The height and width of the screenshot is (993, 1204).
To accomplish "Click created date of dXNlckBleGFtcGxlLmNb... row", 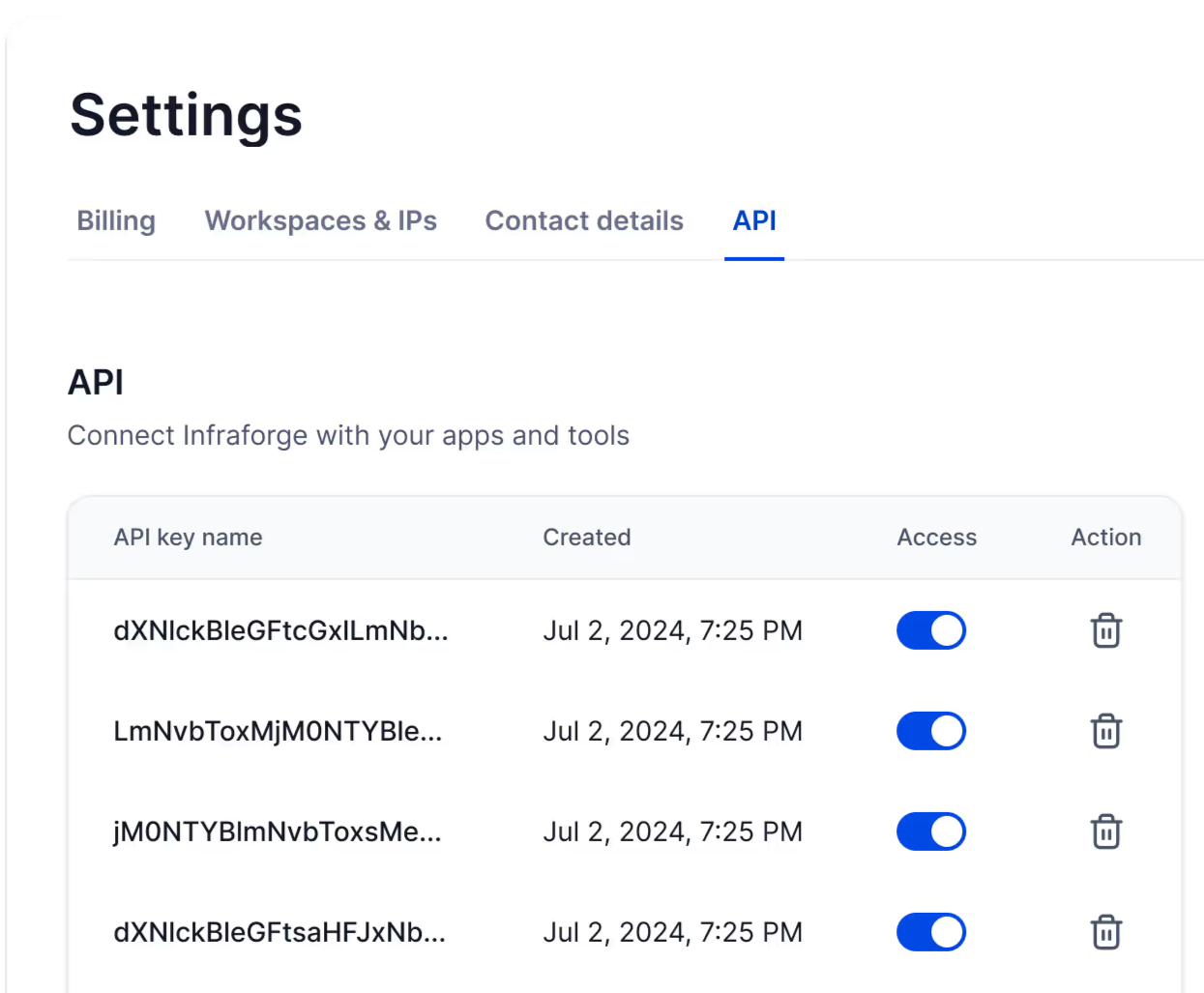I will tap(673, 631).
